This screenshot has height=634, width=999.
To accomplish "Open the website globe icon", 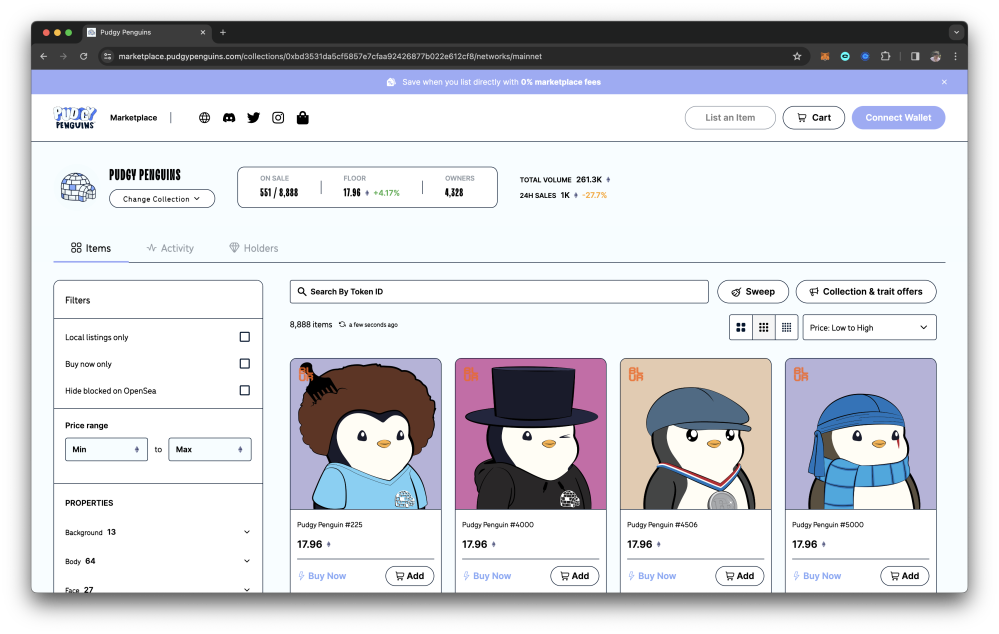I will (205, 118).
